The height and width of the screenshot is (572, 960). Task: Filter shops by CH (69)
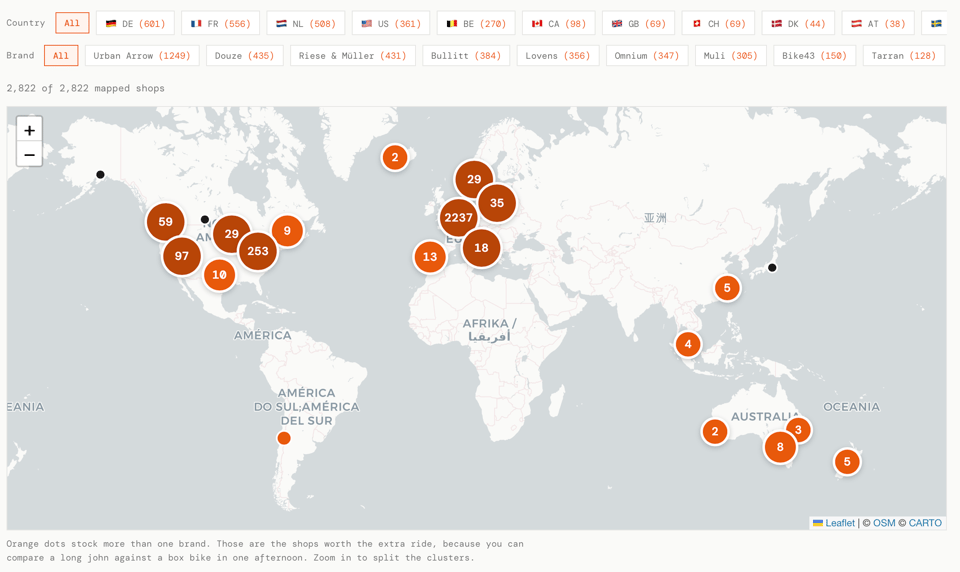point(718,23)
